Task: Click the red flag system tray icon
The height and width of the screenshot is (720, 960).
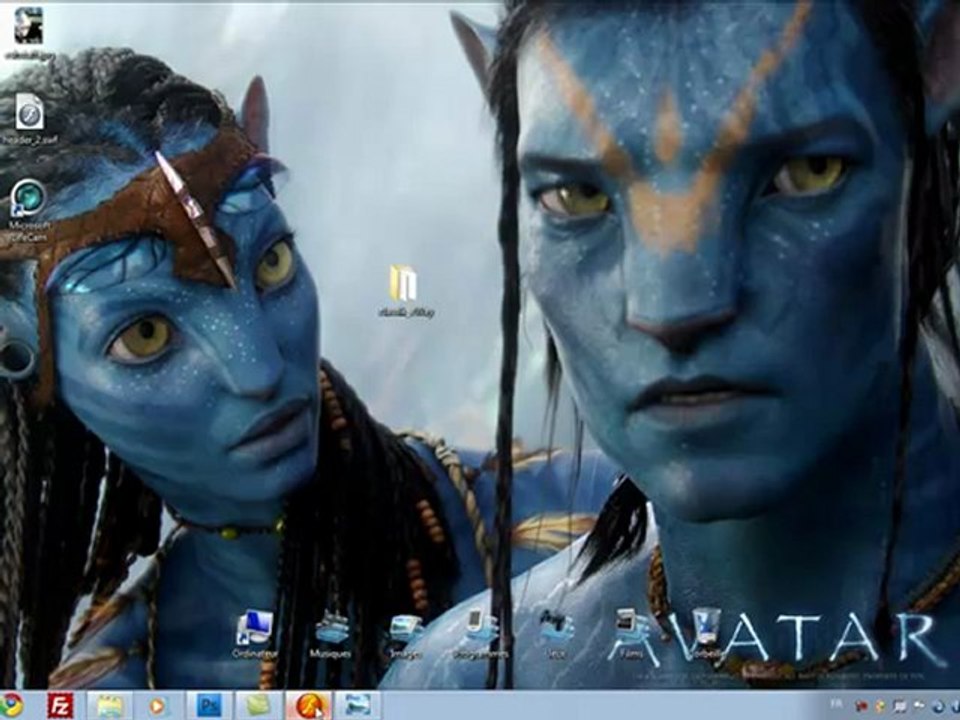Action: coord(861,706)
